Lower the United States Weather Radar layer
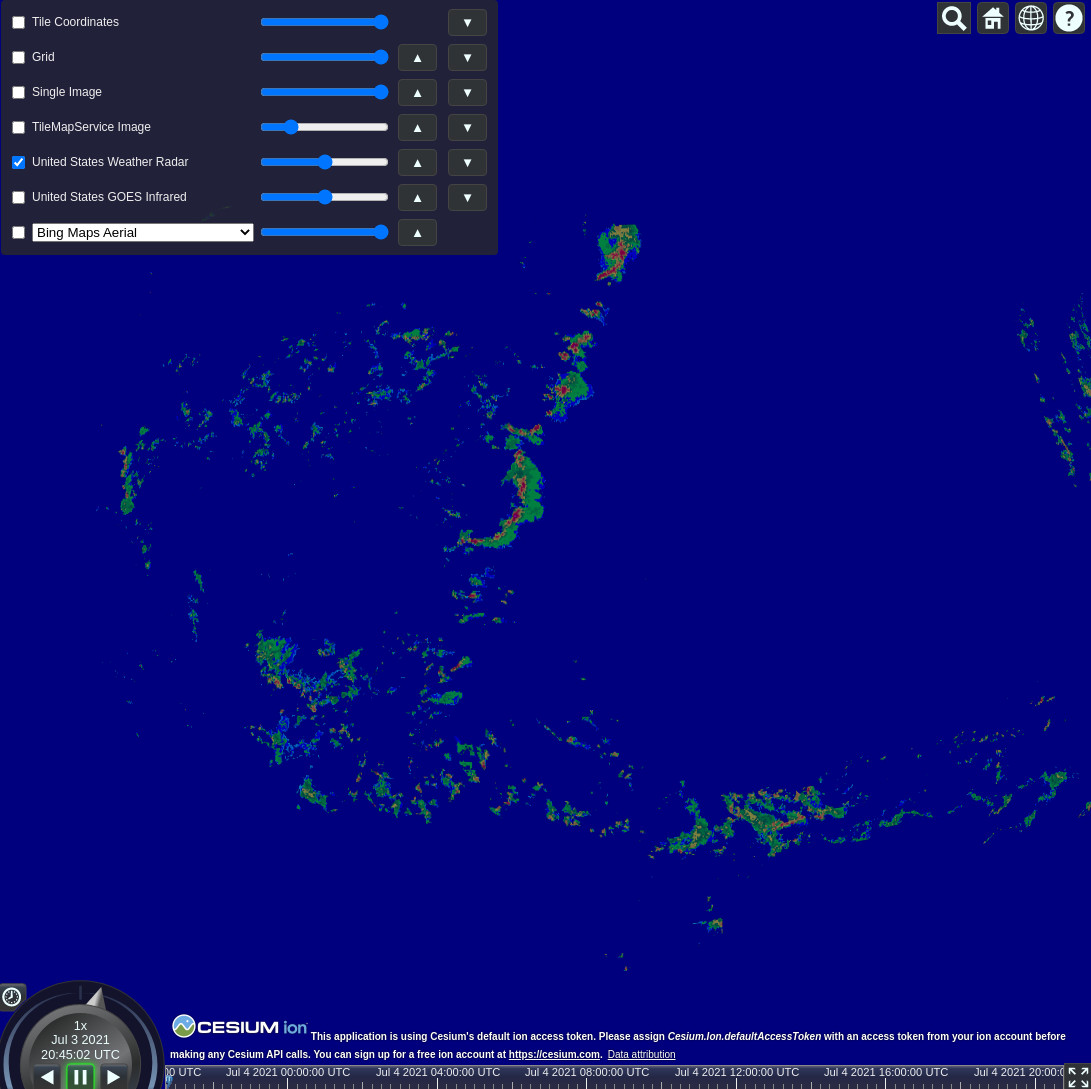The image size is (1091, 1089). (467, 162)
